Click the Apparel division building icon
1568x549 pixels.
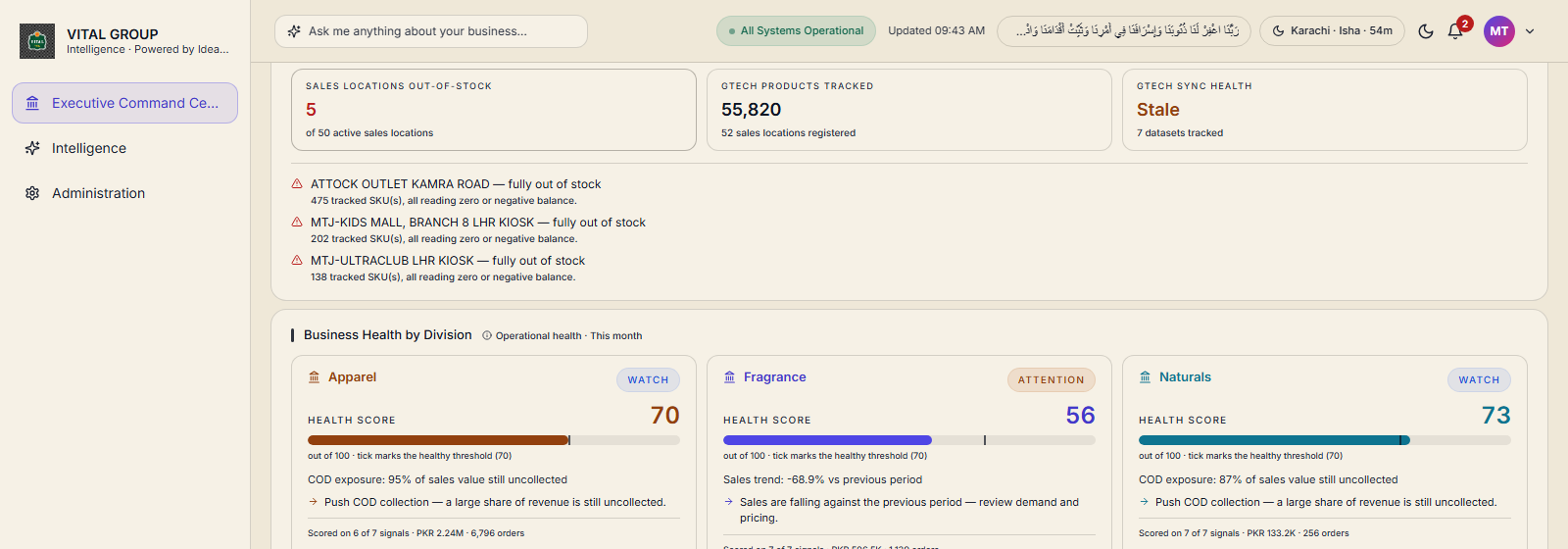tap(315, 376)
